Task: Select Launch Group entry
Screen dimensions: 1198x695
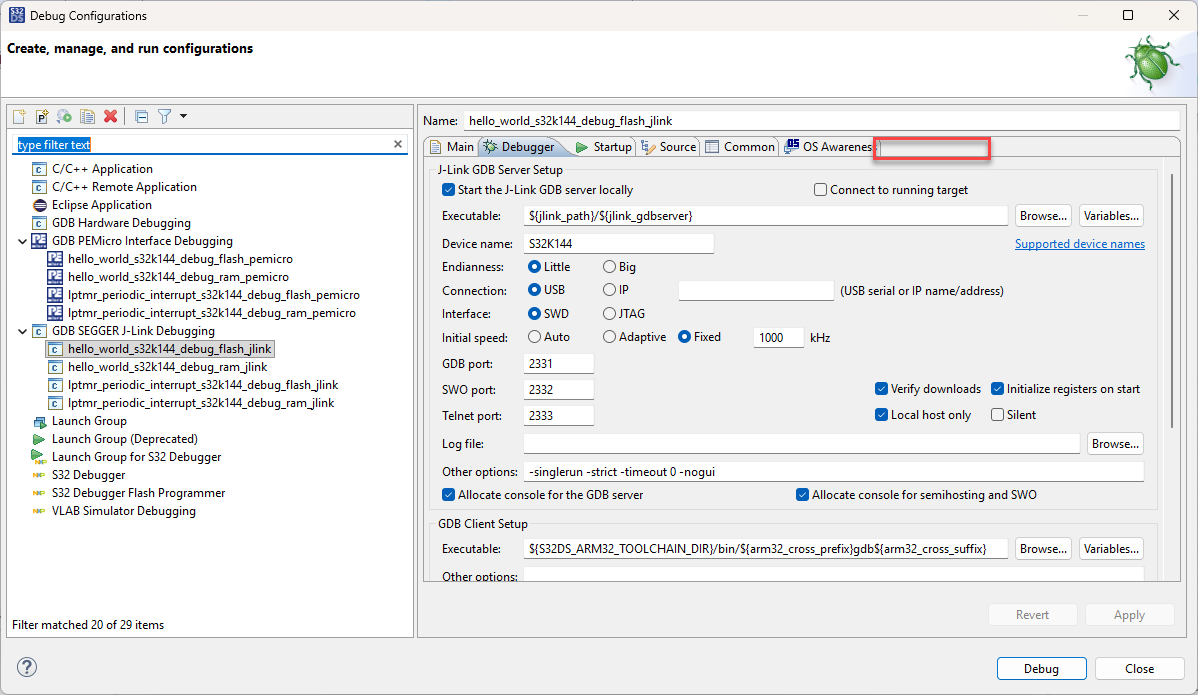Action: pos(89,421)
